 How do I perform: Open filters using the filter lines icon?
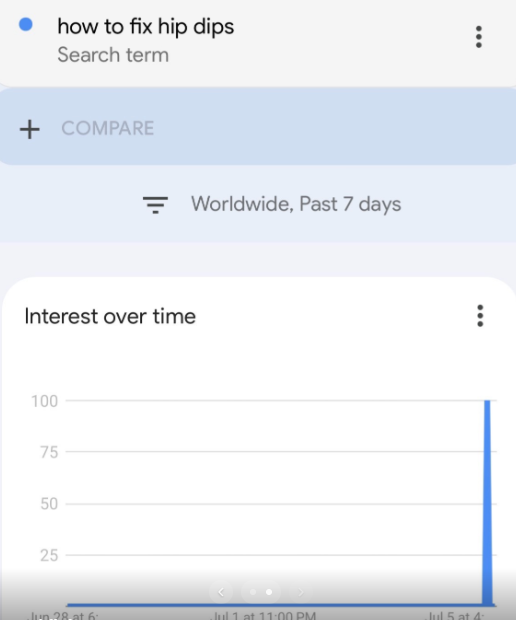click(155, 205)
